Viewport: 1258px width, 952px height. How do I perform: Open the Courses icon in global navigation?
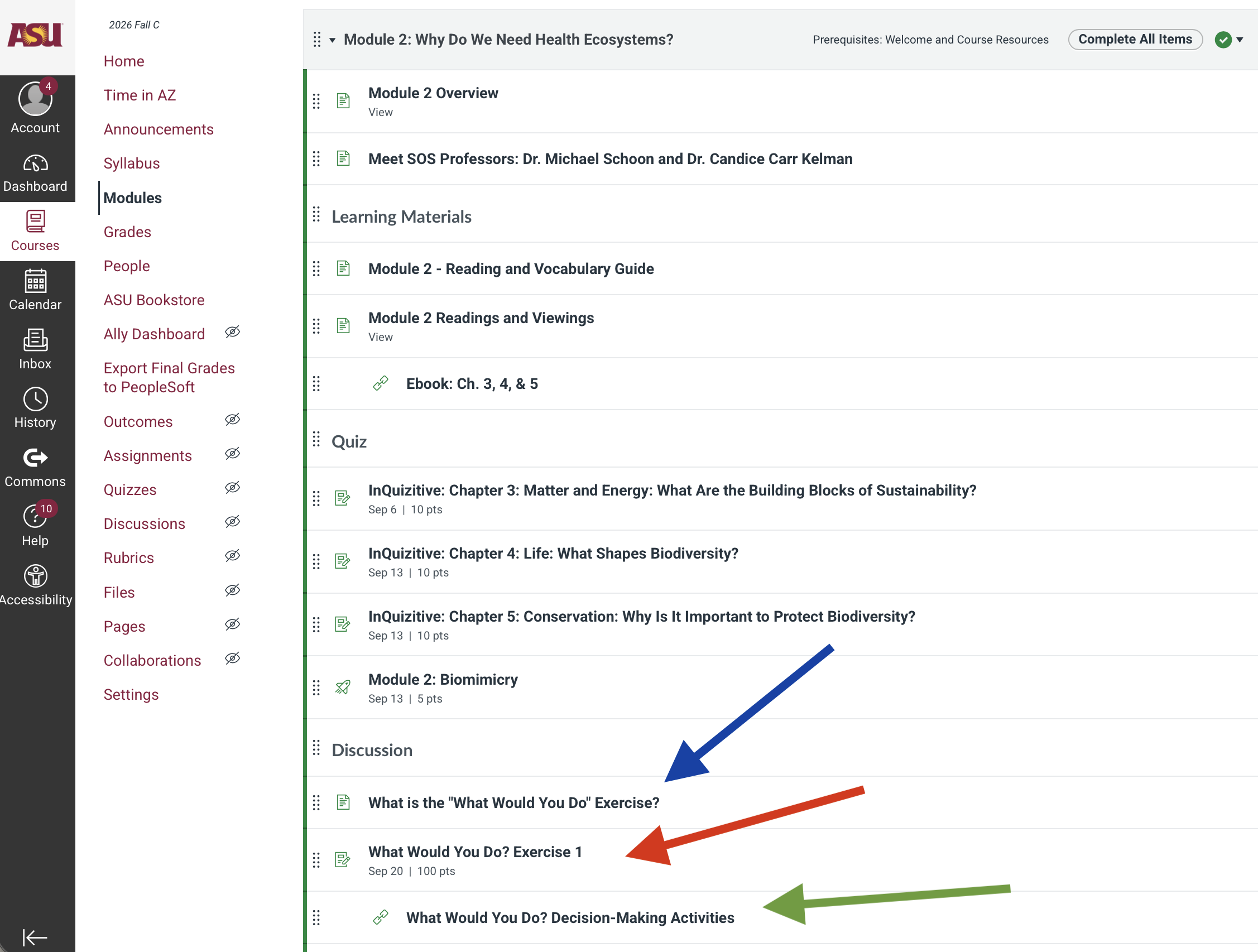[x=35, y=232]
